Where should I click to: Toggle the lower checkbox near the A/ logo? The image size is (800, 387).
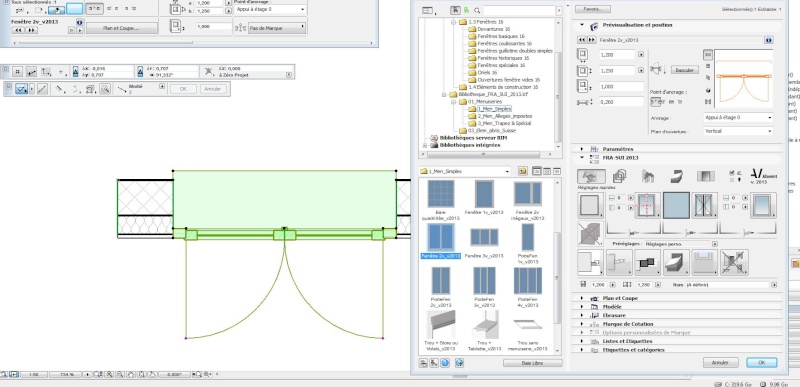tap(733, 179)
